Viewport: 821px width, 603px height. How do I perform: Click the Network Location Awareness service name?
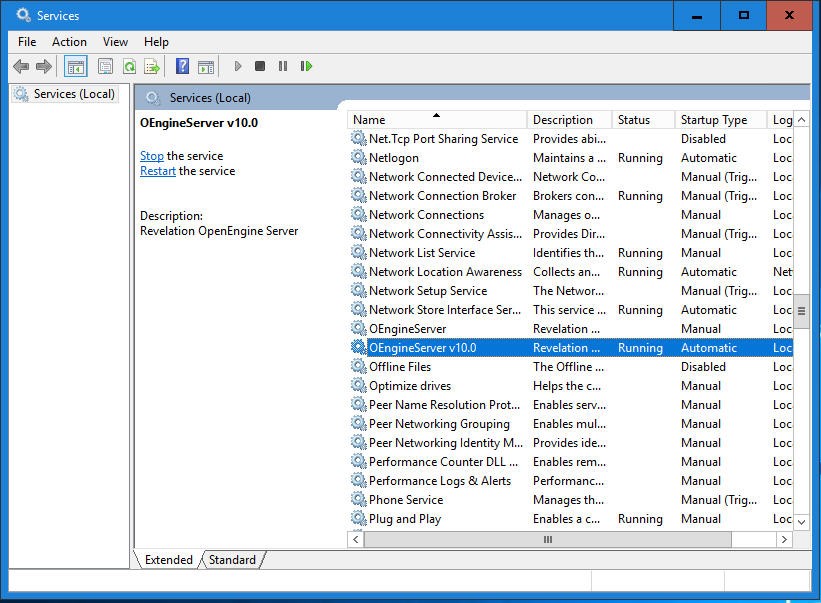coord(445,272)
